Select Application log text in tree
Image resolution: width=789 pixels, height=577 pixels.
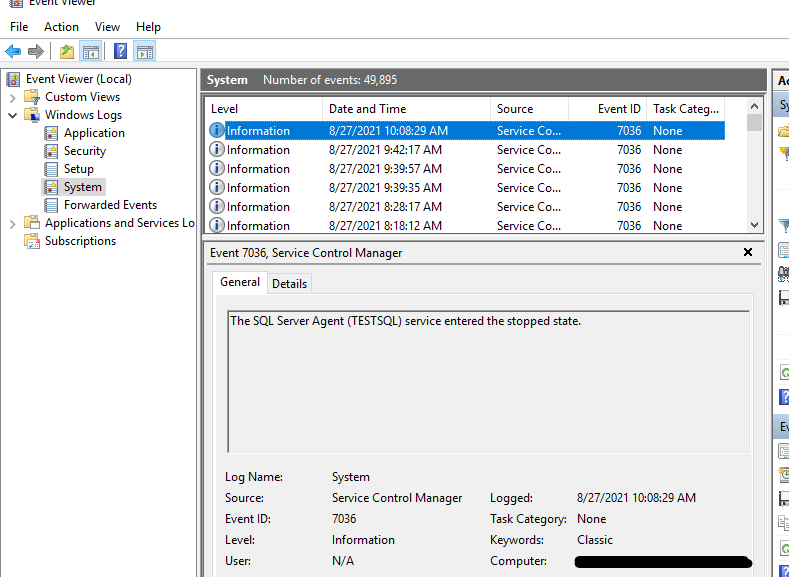[x=94, y=133]
